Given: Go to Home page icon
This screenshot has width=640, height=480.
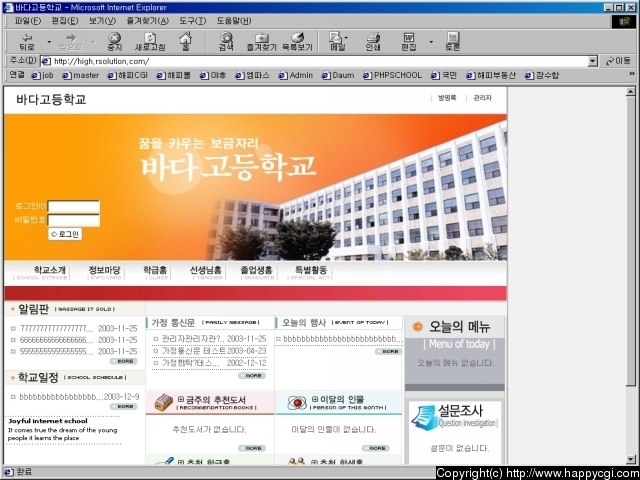Looking at the screenshot, I should (x=185, y=42).
